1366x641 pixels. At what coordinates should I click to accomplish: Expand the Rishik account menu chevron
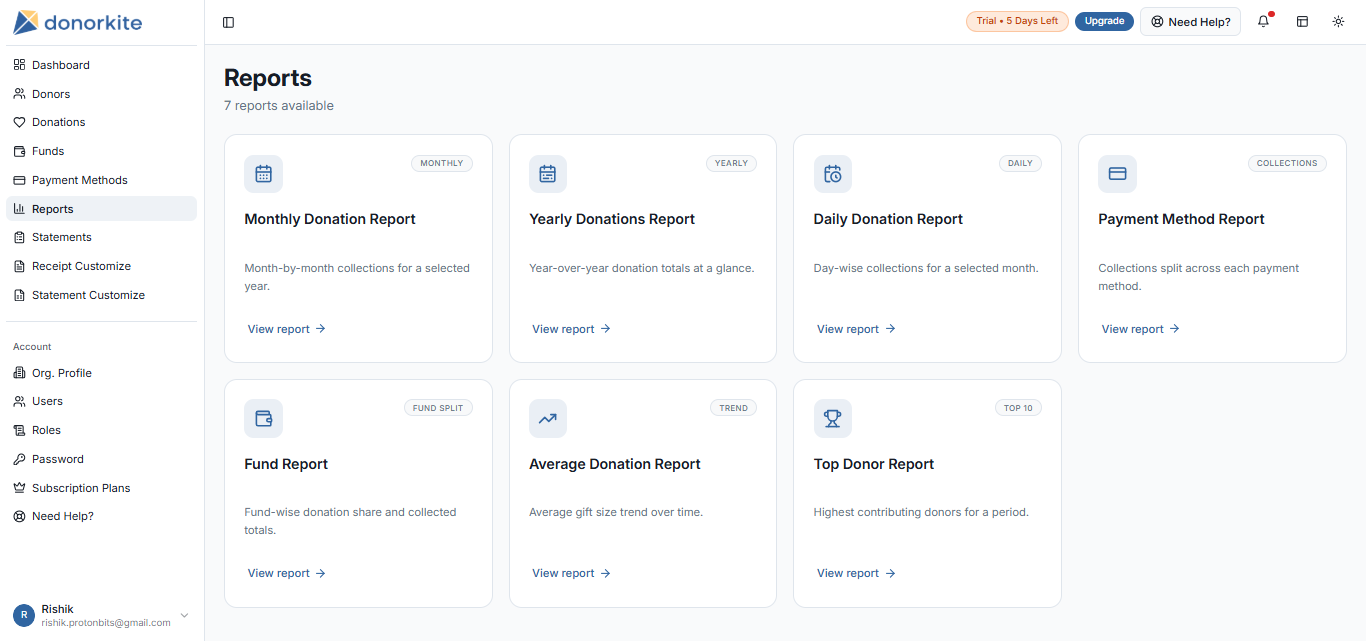[184, 615]
